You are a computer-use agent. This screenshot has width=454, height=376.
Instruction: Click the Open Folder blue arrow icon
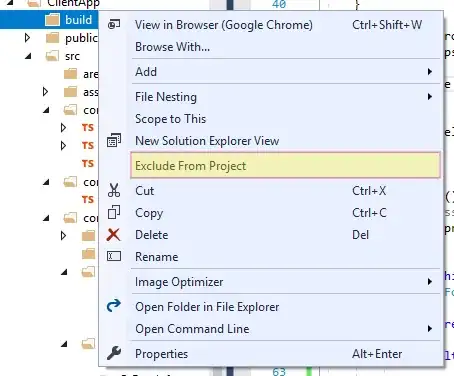[x=114, y=306]
